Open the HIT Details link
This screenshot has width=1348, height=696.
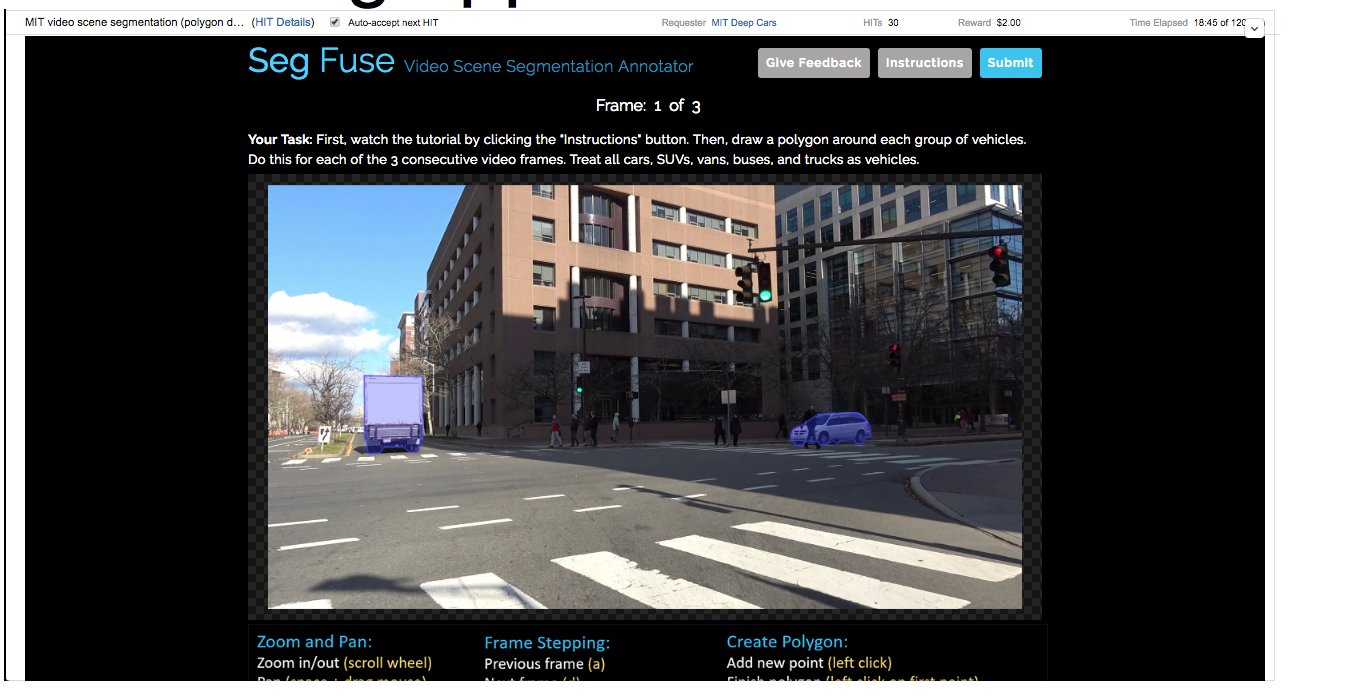[284, 22]
